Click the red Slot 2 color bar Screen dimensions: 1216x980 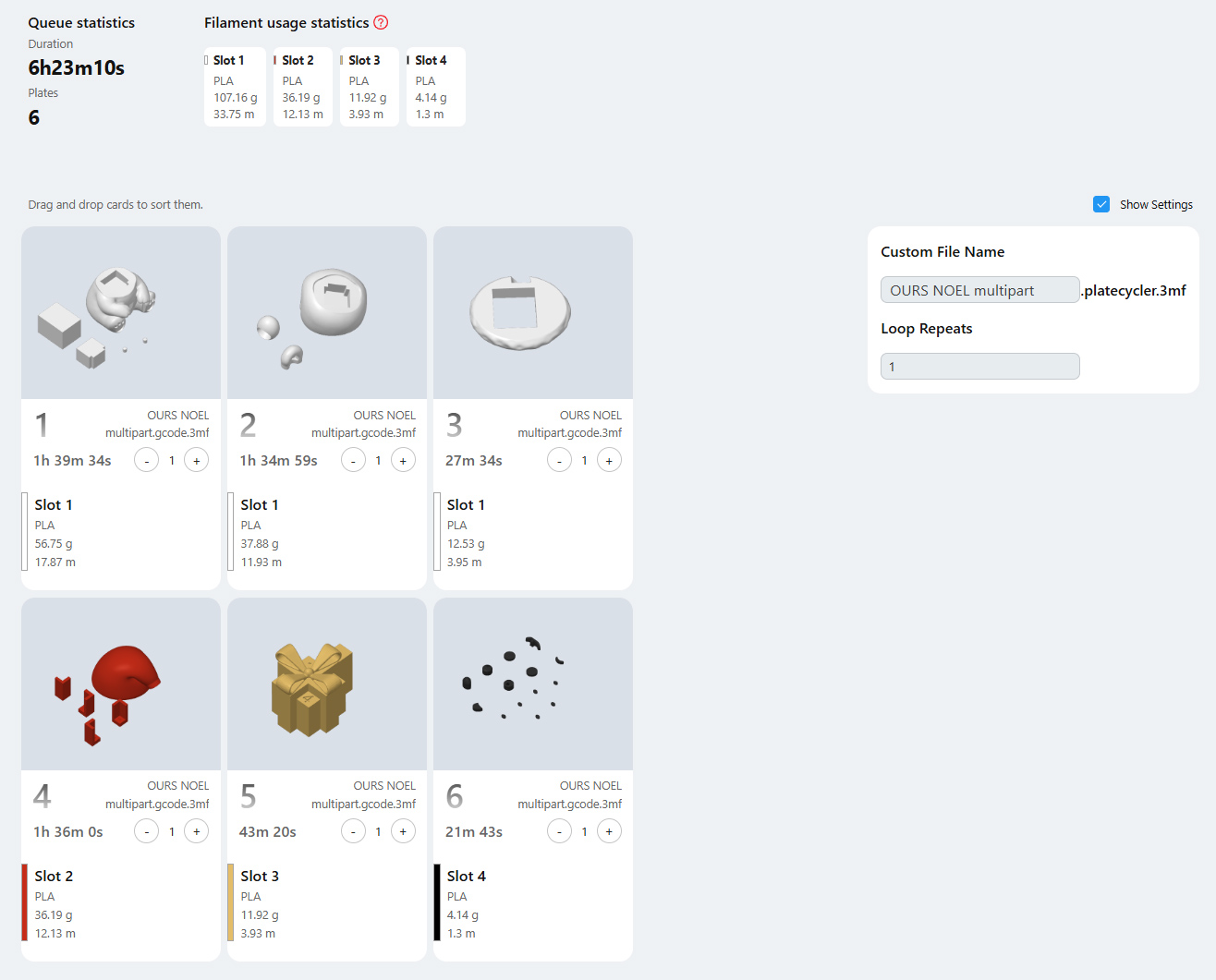pos(25,902)
